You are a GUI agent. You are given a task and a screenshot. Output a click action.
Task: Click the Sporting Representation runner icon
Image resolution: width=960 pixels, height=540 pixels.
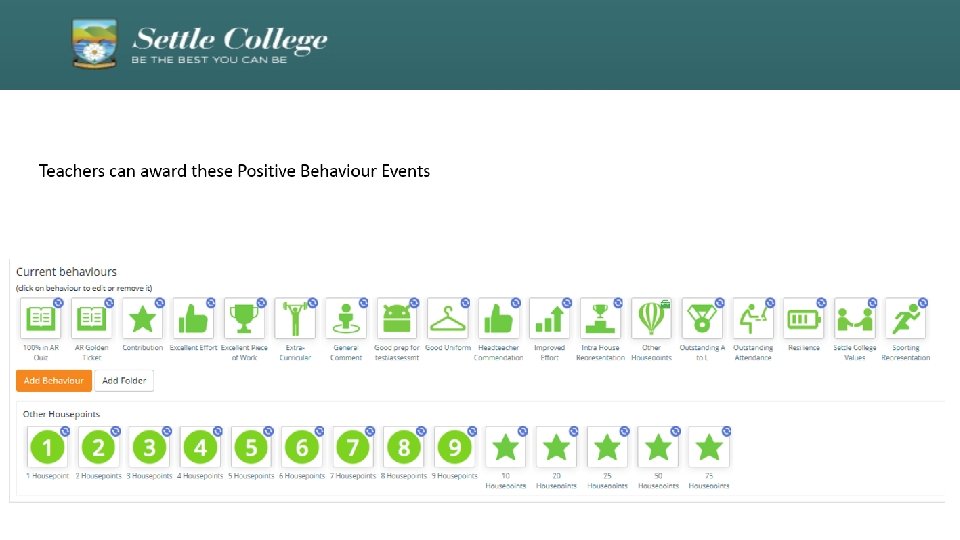905,319
